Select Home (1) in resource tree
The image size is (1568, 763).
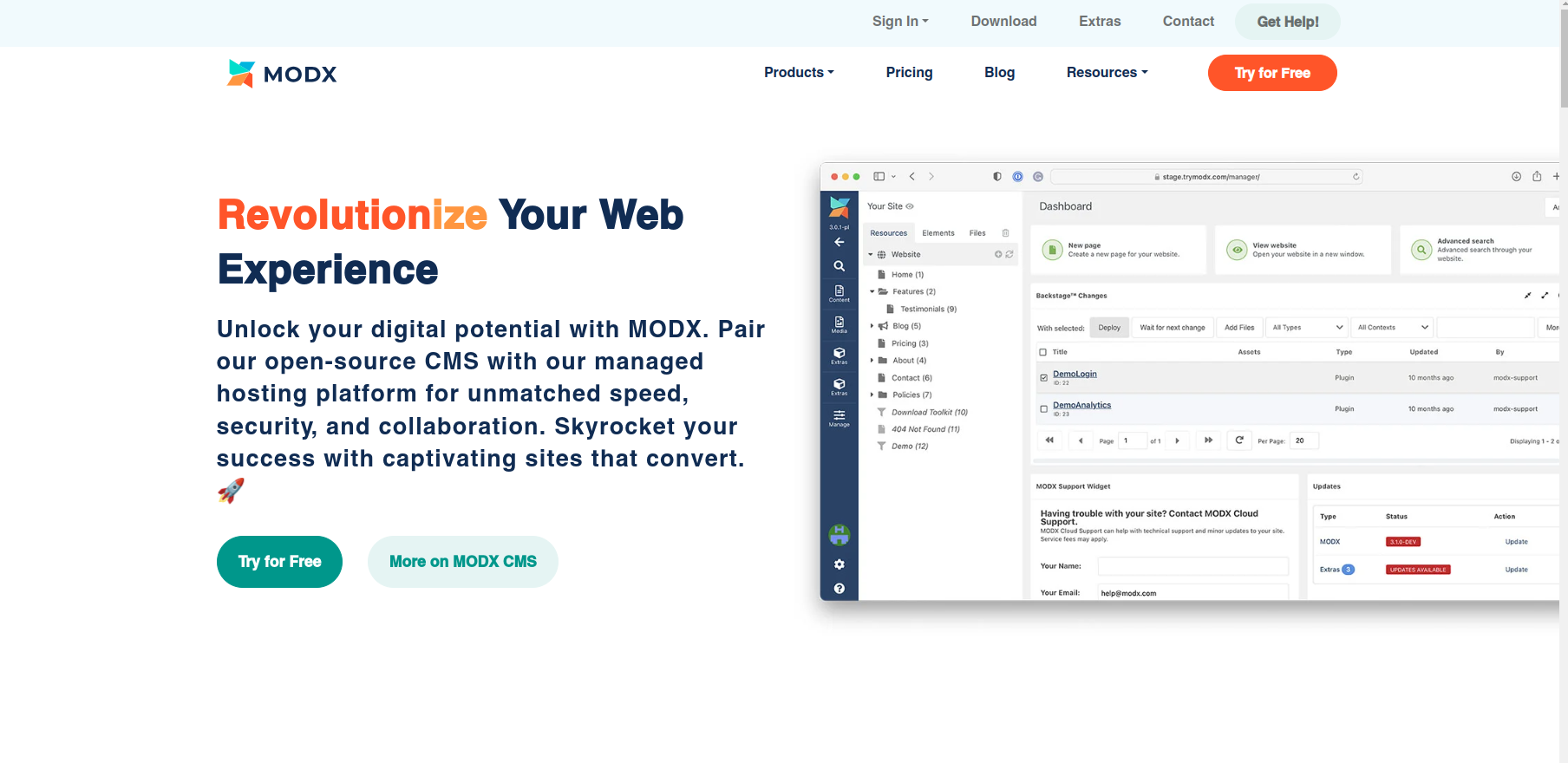(907, 275)
